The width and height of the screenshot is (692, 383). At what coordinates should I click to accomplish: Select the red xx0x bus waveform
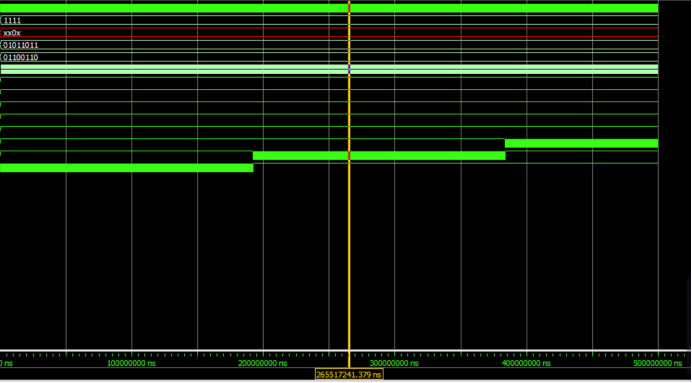coord(329,33)
